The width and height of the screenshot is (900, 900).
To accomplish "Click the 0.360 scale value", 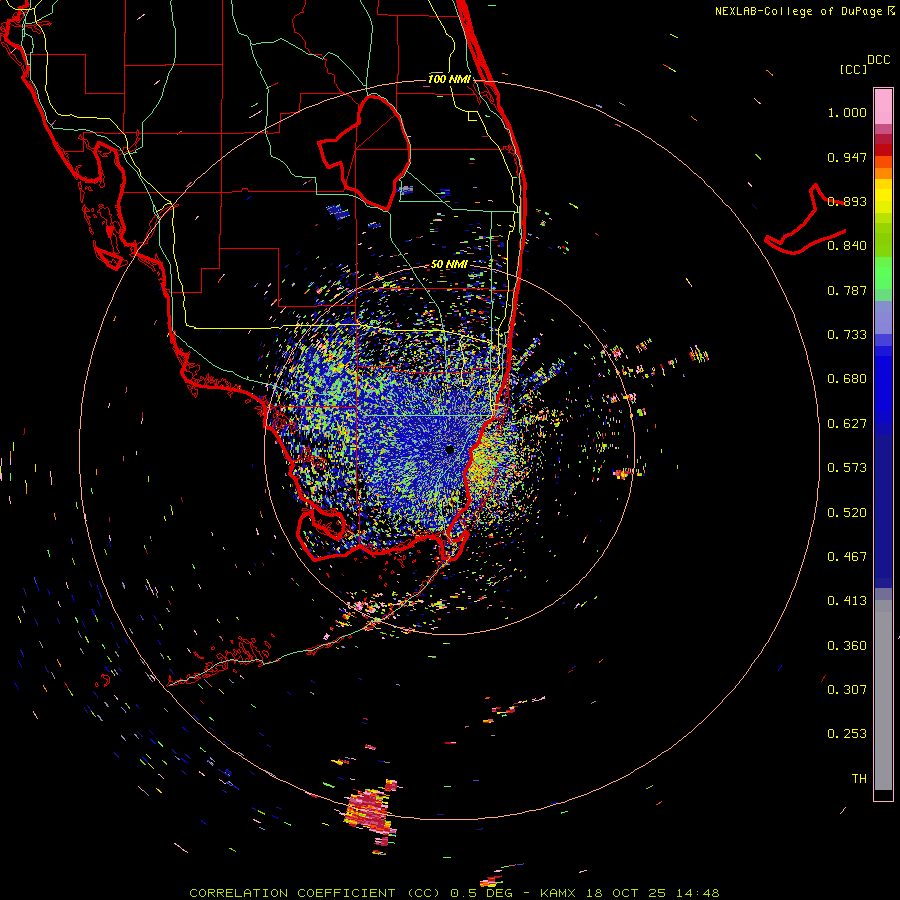I will (847, 646).
